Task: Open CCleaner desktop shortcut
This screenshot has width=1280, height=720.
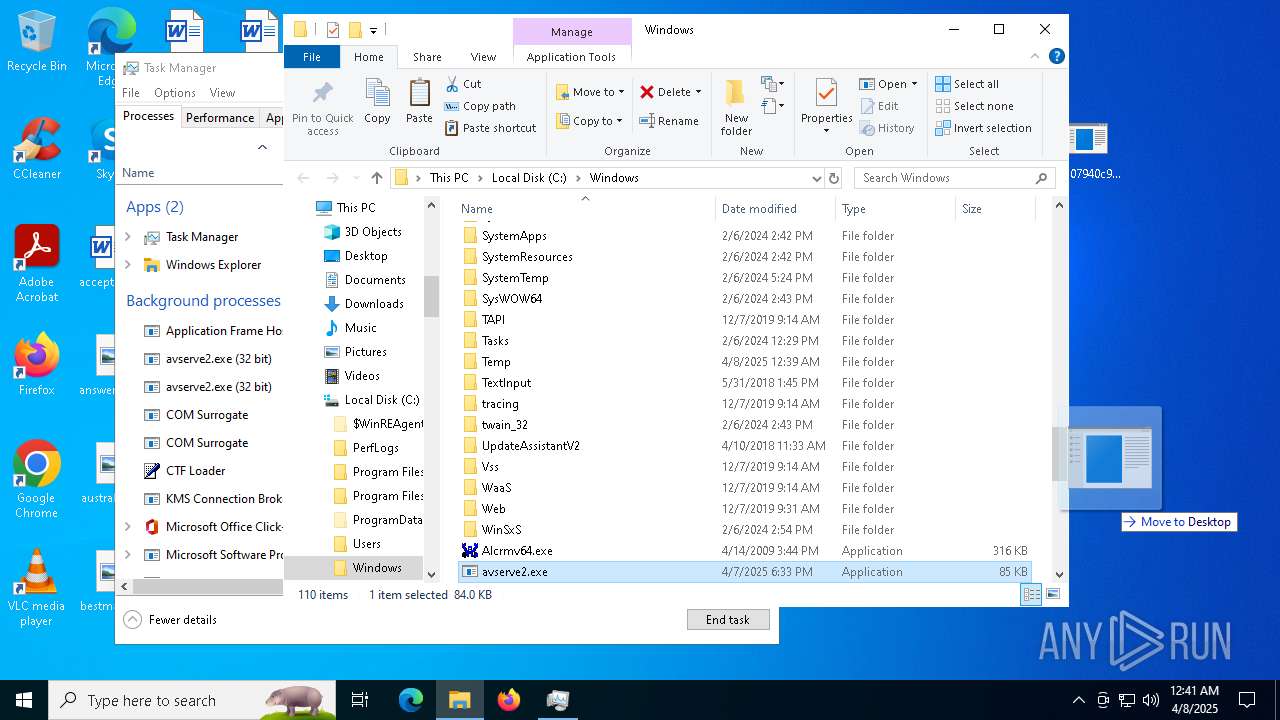Action: pos(37,148)
